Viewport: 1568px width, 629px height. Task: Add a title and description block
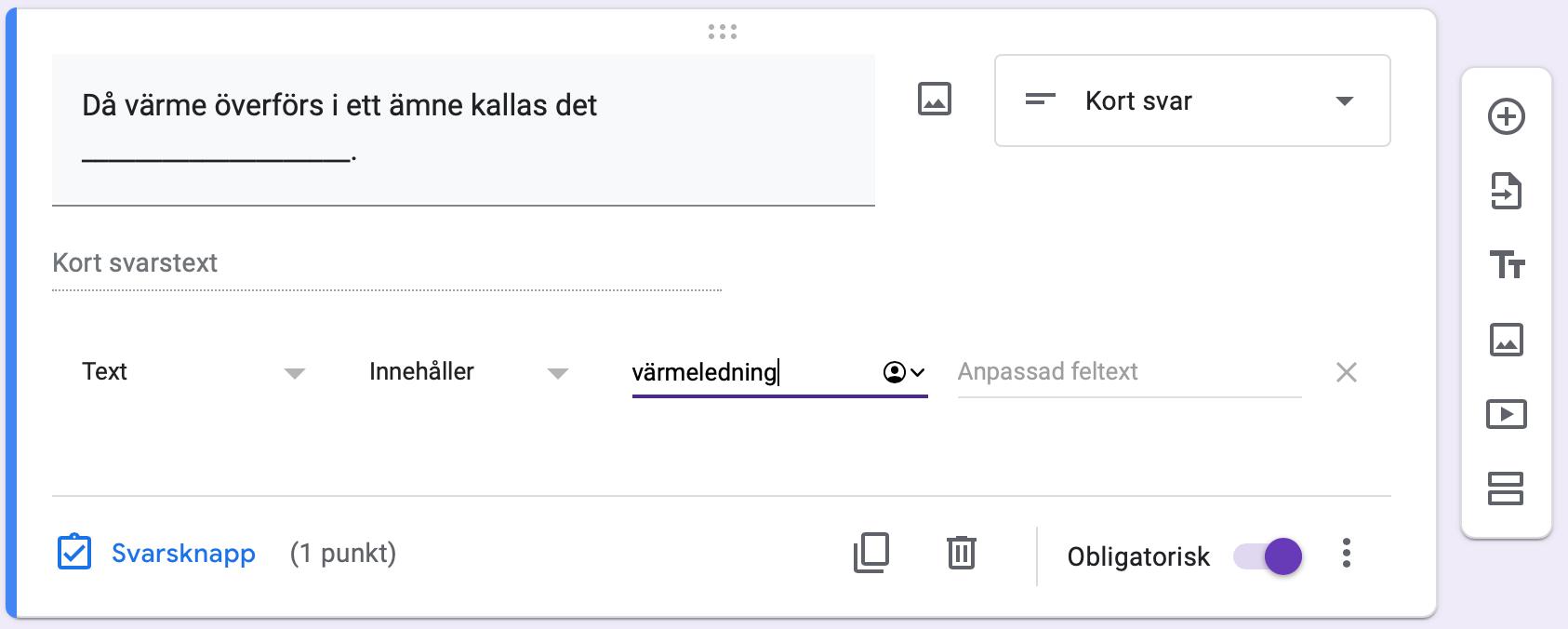tap(1506, 266)
